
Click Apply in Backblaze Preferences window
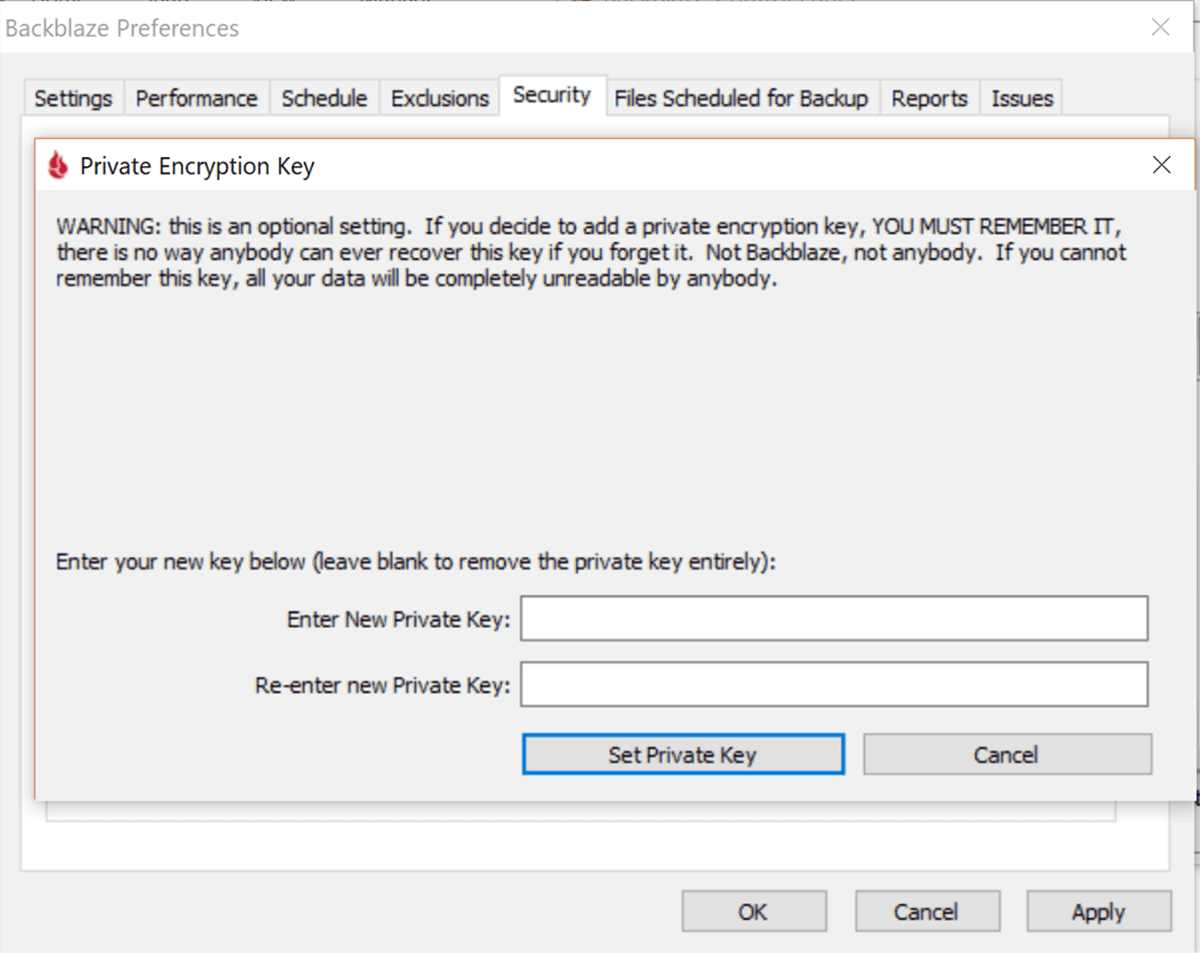[x=1099, y=911]
